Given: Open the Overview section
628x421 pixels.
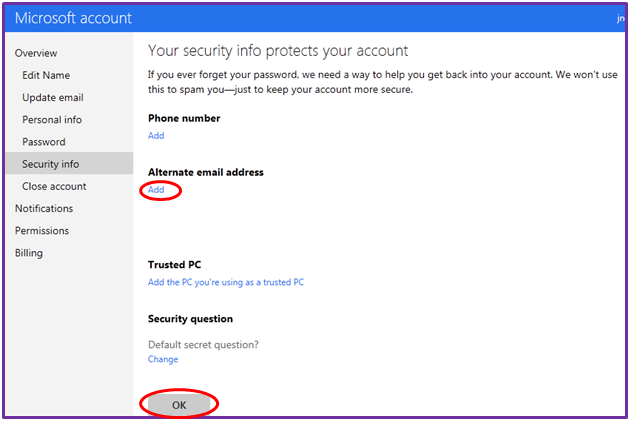Looking at the screenshot, I should click(36, 53).
